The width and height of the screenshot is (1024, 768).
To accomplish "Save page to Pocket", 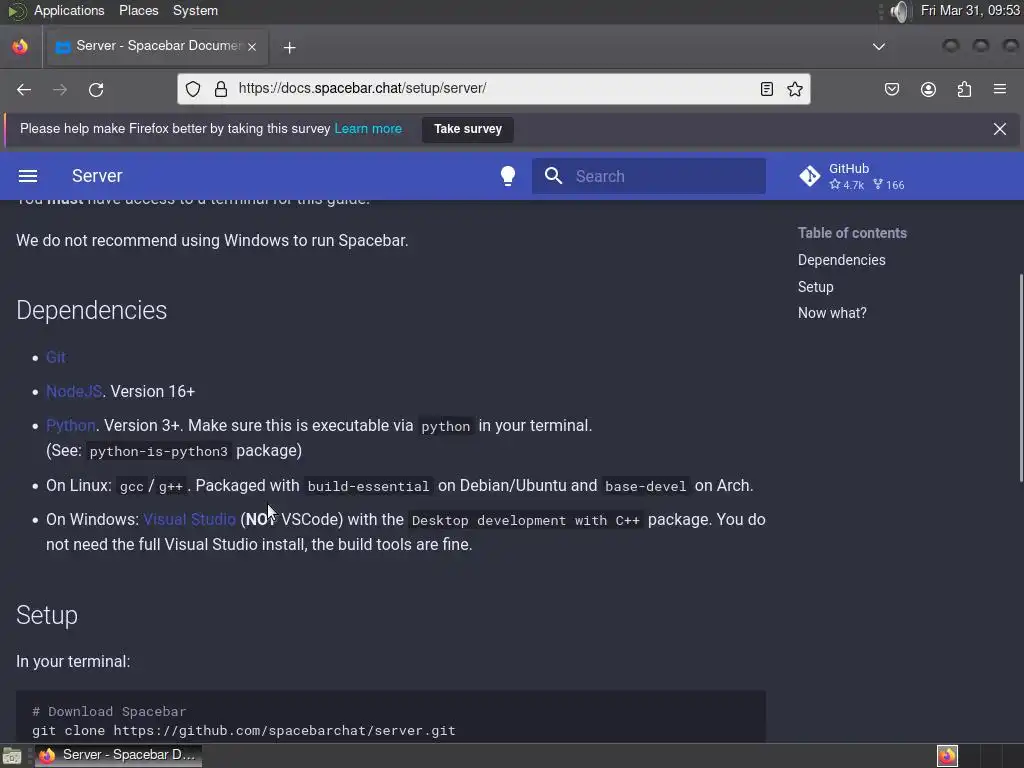I will click(x=891, y=89).
